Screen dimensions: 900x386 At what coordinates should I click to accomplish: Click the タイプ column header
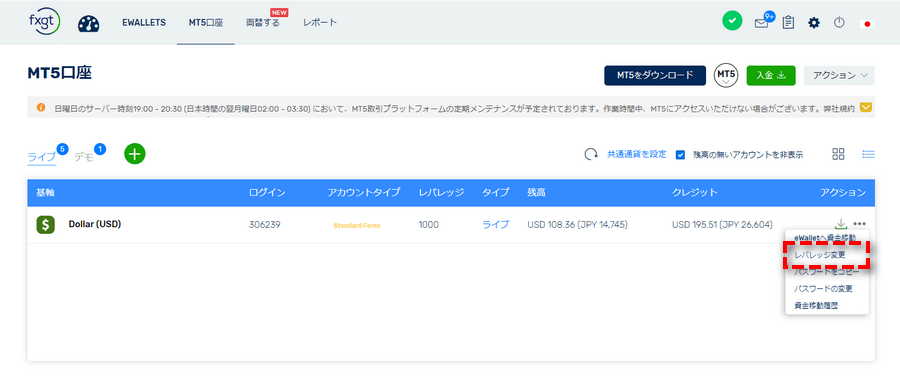coord(495,193)
